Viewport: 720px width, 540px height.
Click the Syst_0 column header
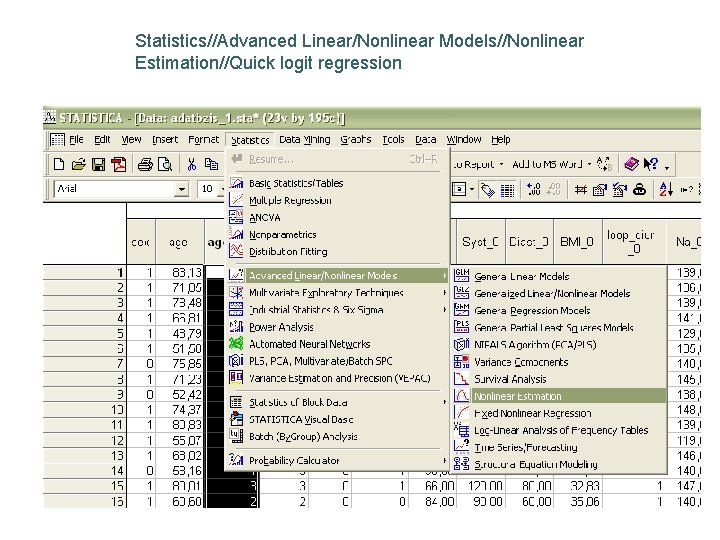pyautogui.click(x=480, y=242)
